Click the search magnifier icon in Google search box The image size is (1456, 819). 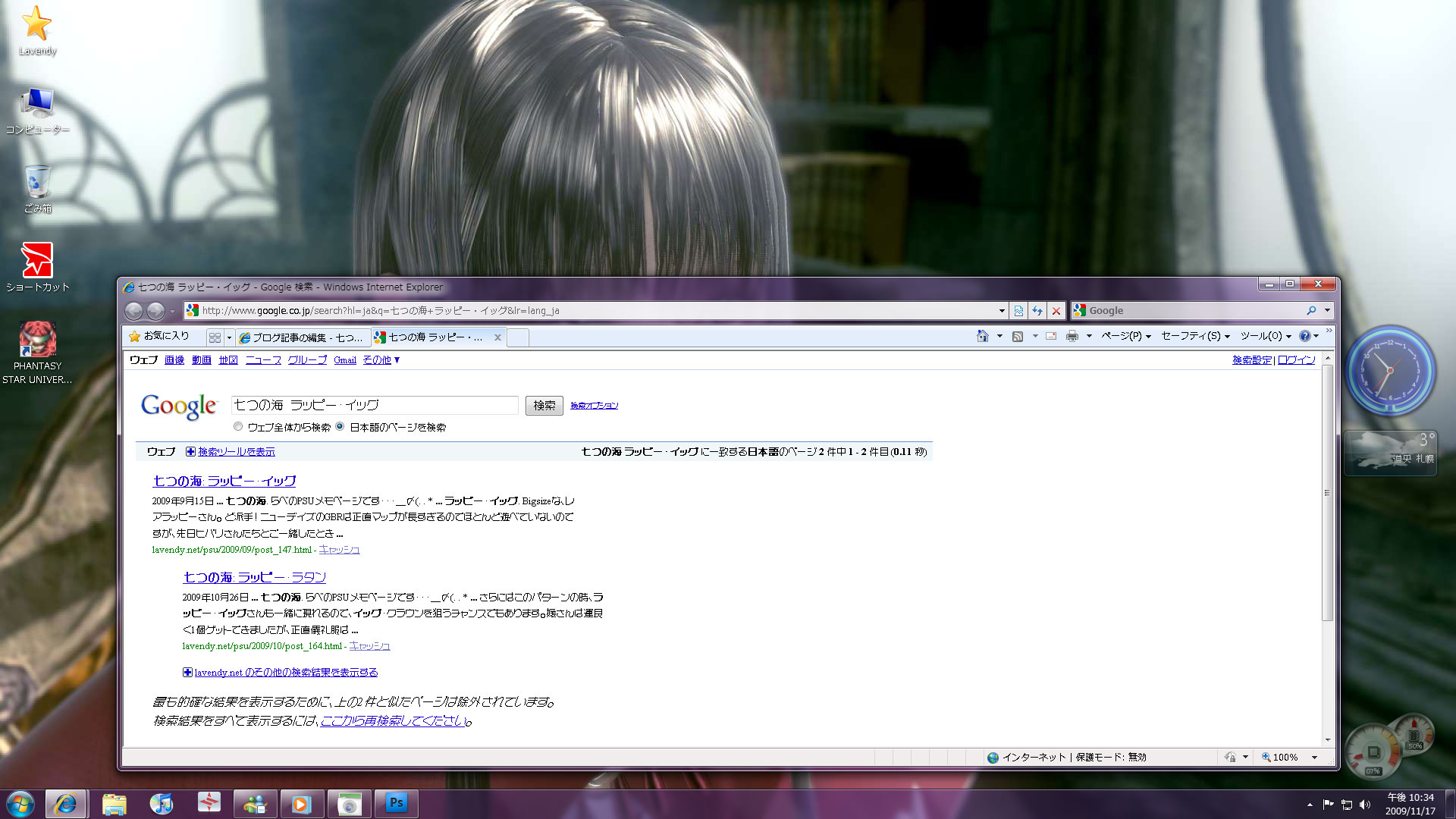coord(1311,310)
